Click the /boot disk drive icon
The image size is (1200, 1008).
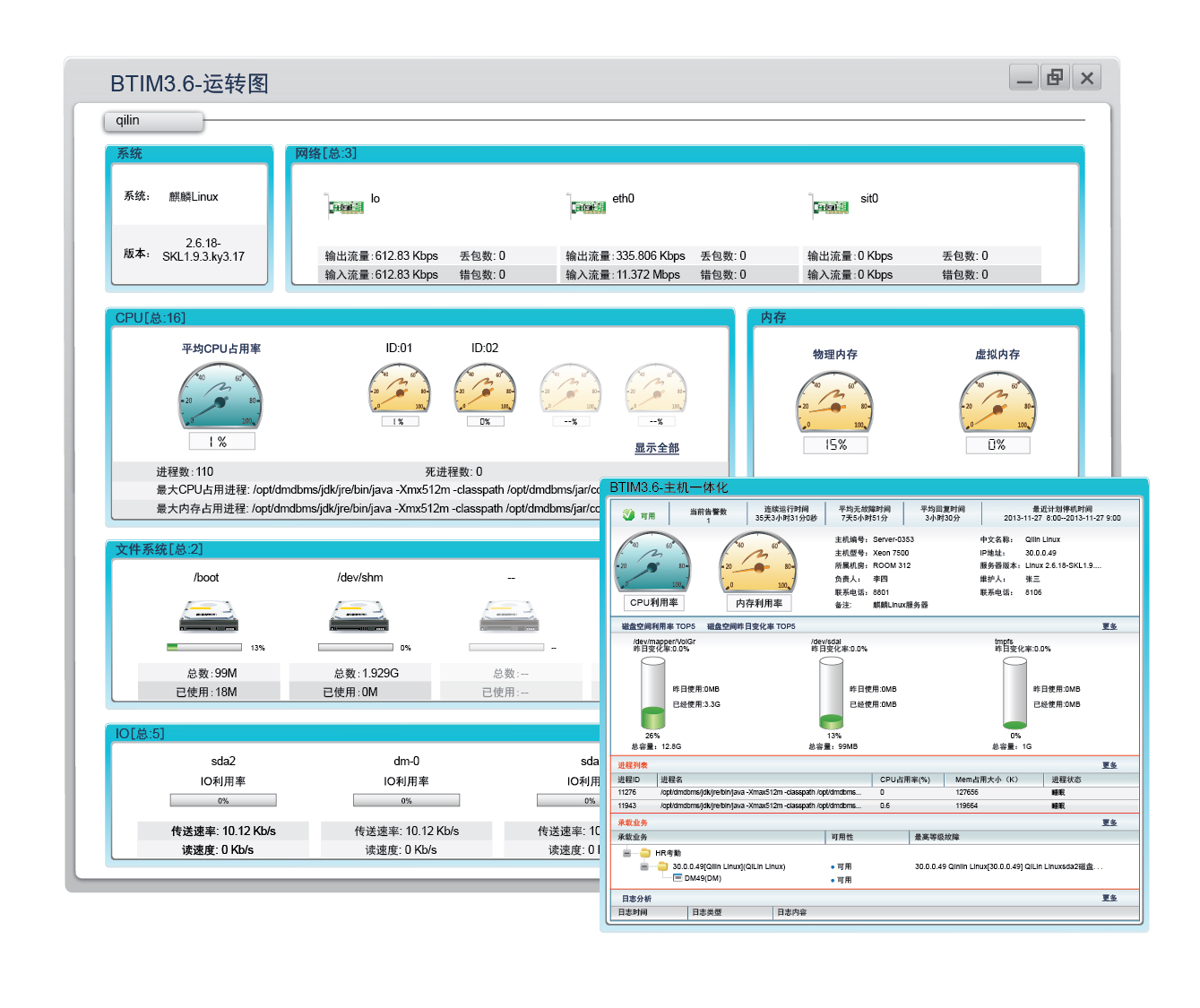pos(209,616)
